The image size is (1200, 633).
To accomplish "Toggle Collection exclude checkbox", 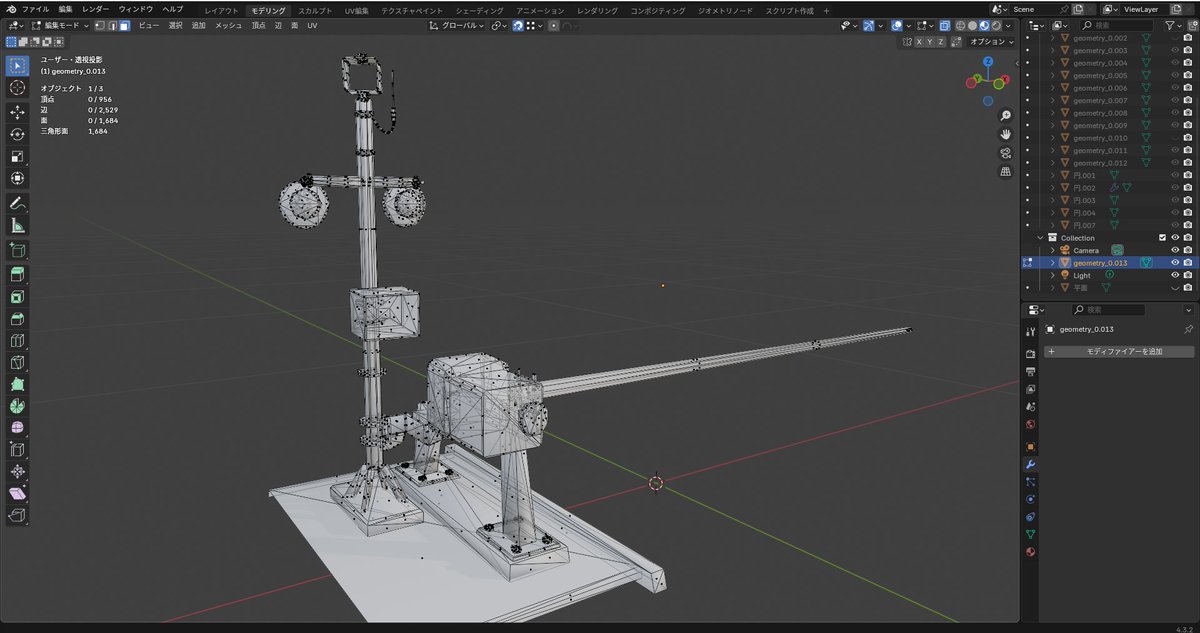I will (x=1162, y=238).
